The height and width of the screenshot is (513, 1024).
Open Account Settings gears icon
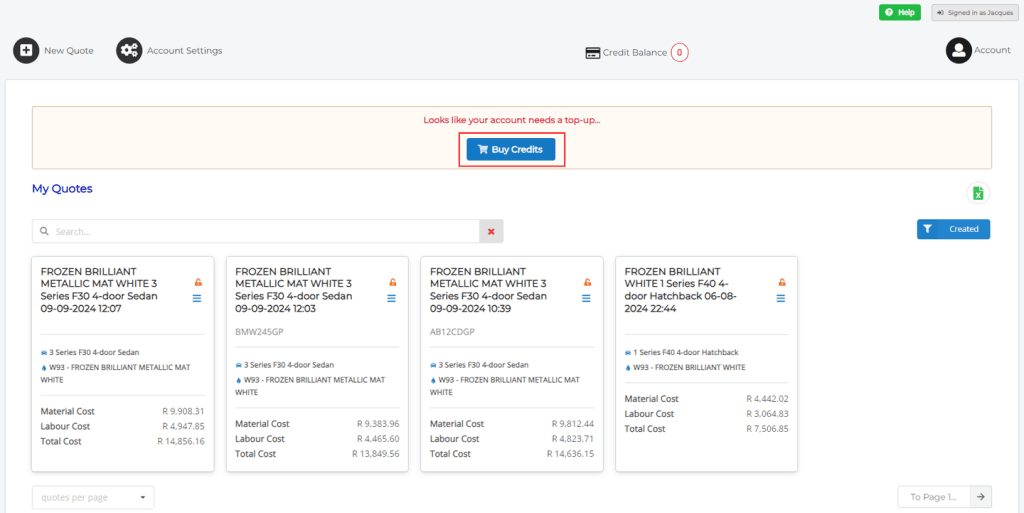(x=129, y=50)
